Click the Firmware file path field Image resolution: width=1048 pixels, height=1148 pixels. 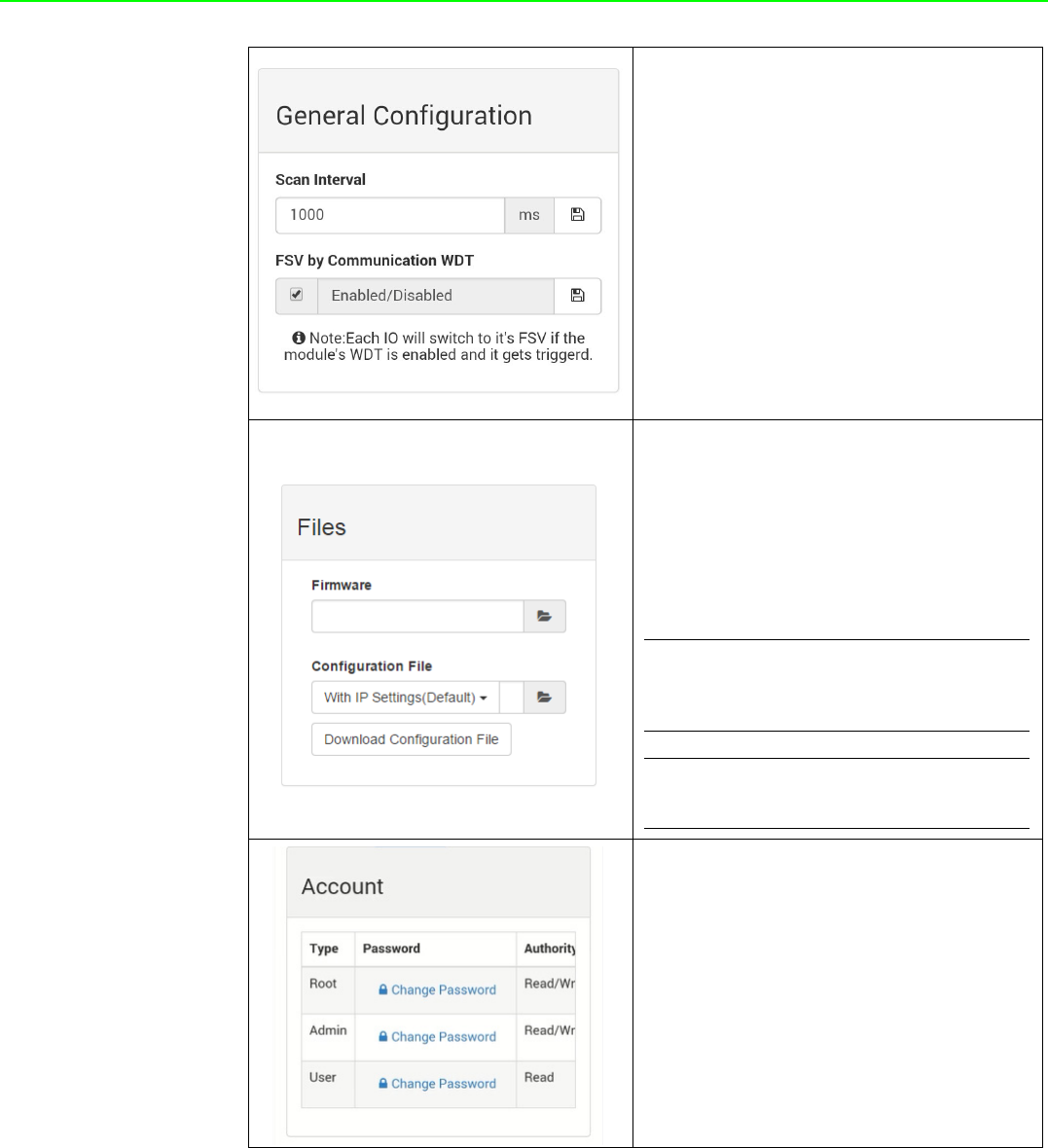[x=417, y=617]
